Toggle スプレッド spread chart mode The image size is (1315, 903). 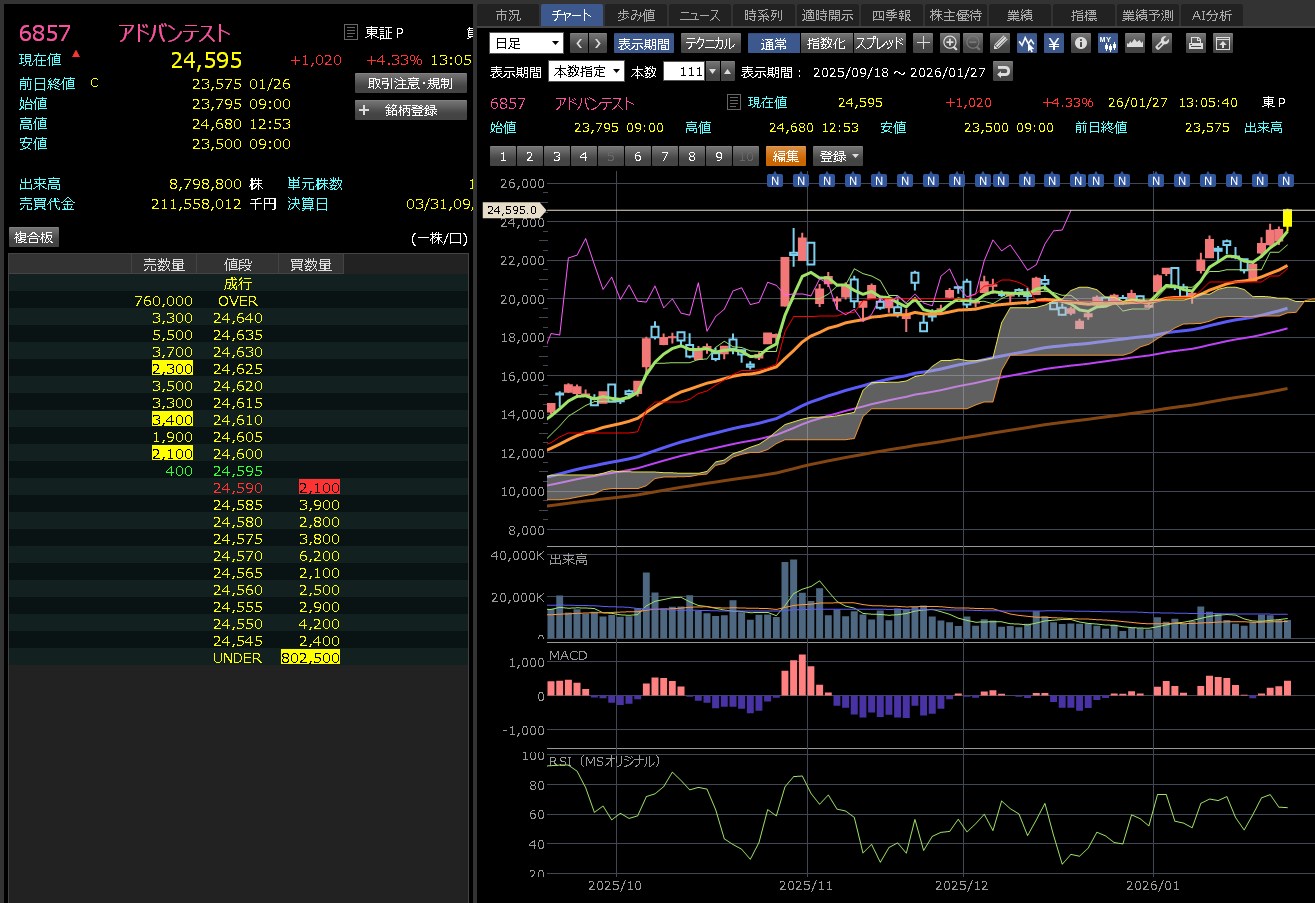[x=879, y=43]
